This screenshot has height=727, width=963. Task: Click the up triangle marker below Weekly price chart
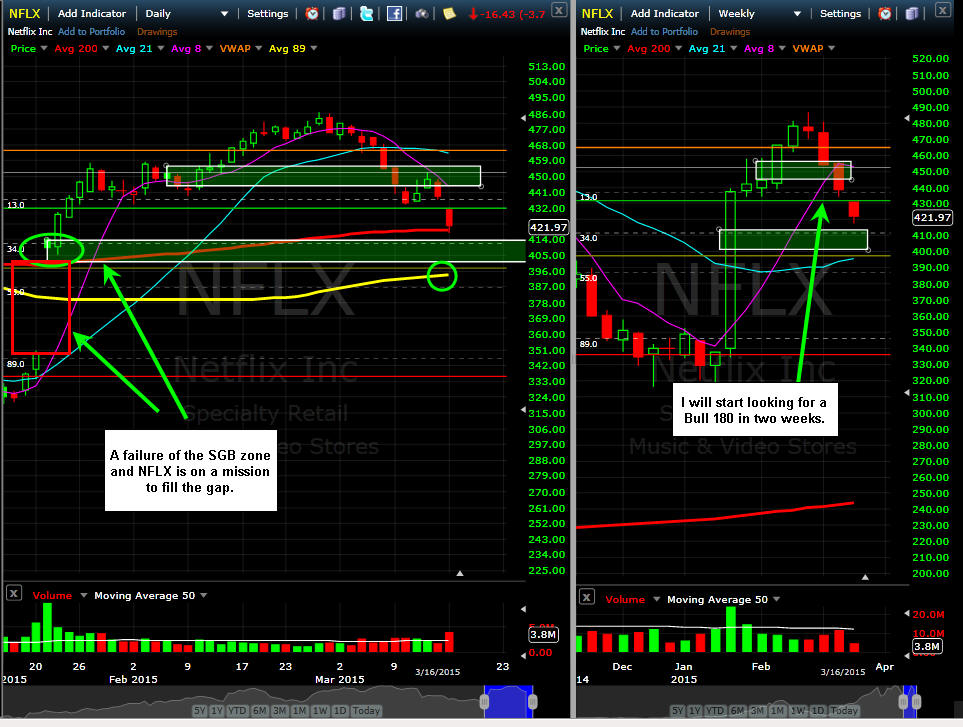tap(865, 577)
